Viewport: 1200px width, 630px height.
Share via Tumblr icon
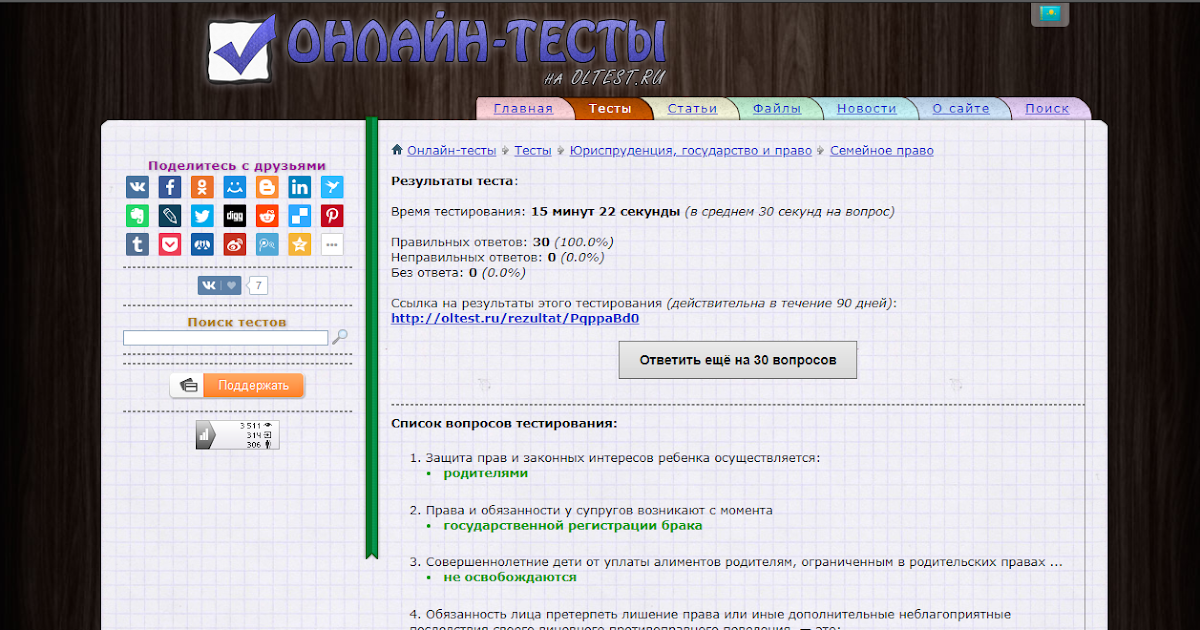click(x=137, y=245)
